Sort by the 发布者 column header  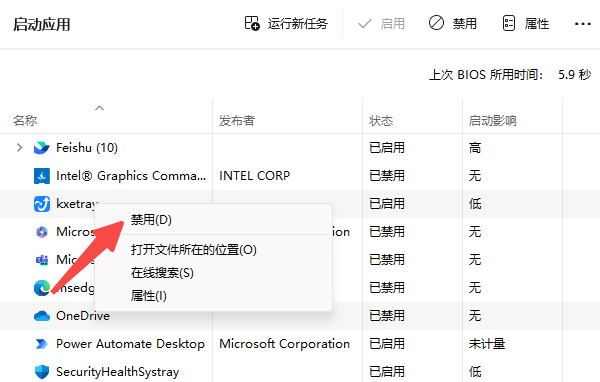236,121
